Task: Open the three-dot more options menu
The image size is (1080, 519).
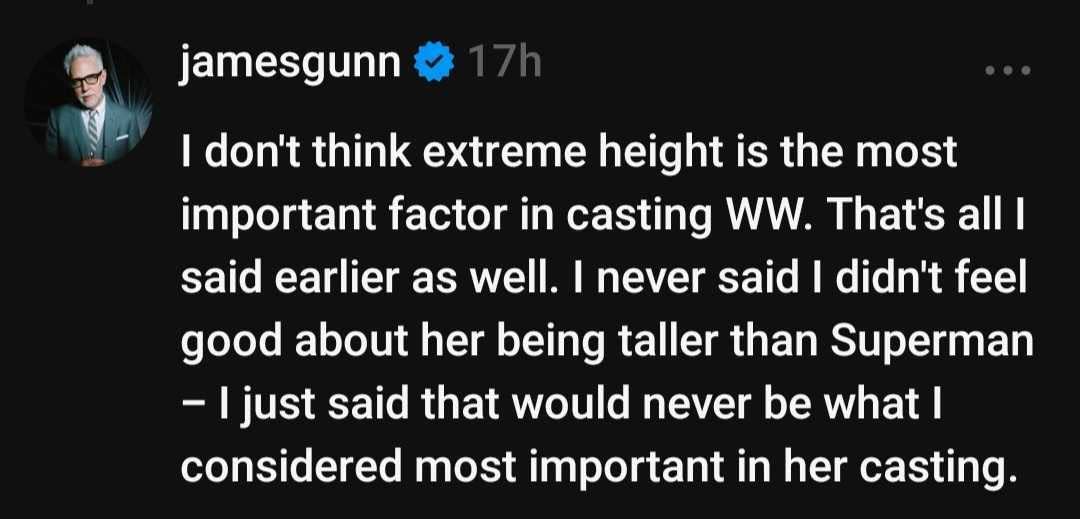Action: 1005,71
